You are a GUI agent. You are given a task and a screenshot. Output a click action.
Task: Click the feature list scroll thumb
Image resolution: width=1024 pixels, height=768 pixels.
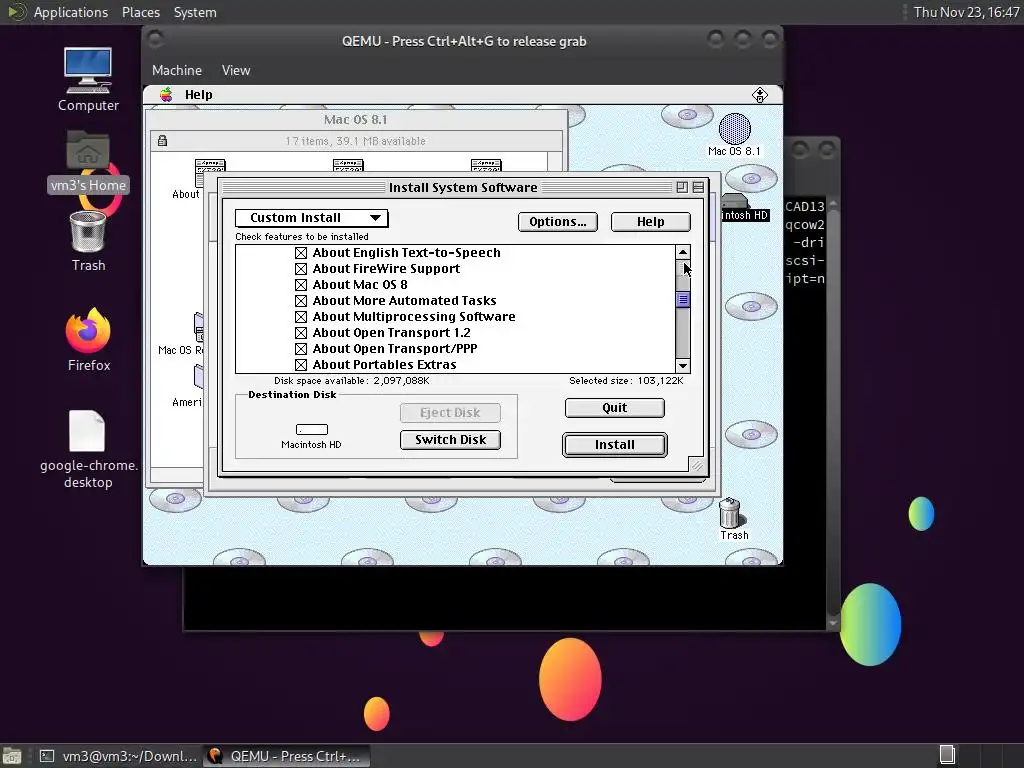[x=682, y=300]
